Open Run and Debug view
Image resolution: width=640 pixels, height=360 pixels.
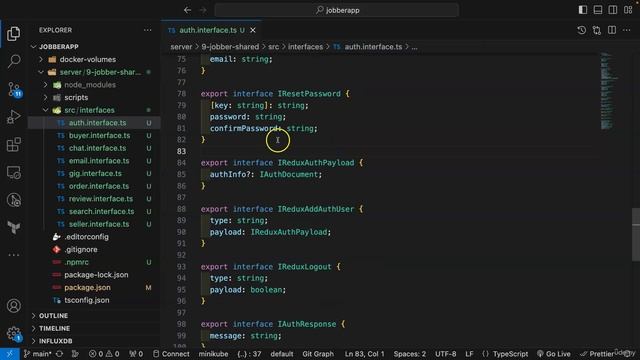[13, 117]
